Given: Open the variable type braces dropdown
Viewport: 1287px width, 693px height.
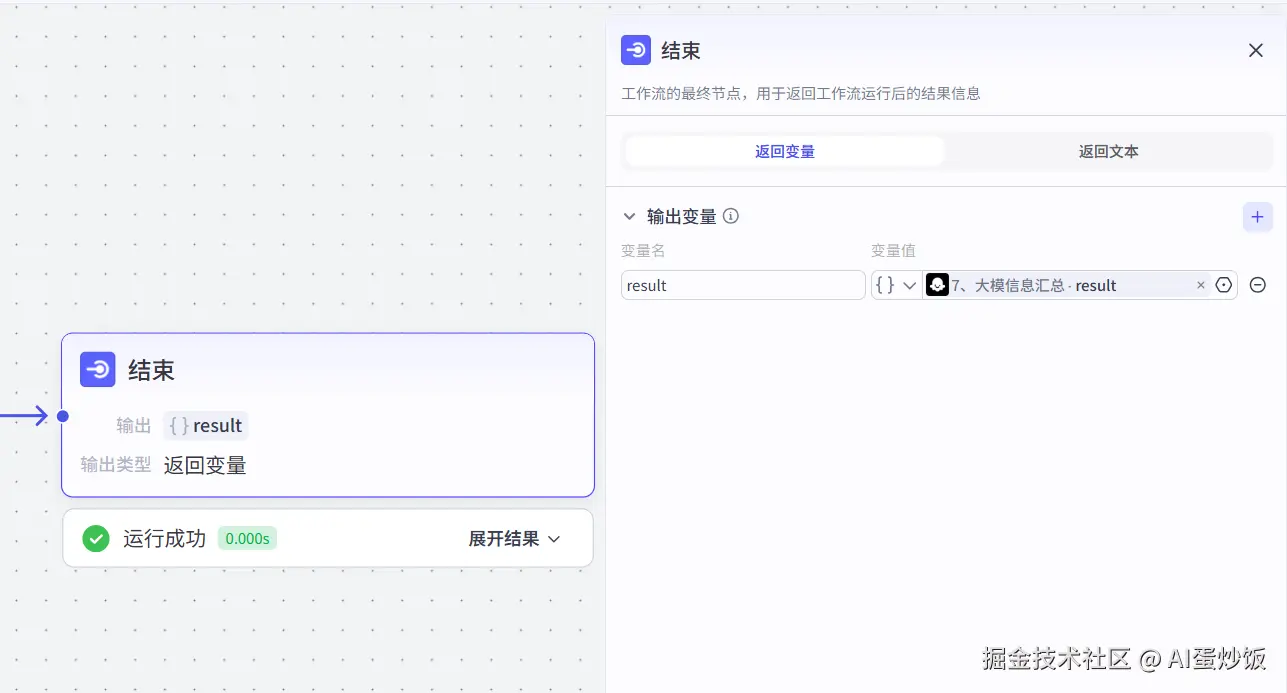Looking at the screenshot, I should click(896, 285).
